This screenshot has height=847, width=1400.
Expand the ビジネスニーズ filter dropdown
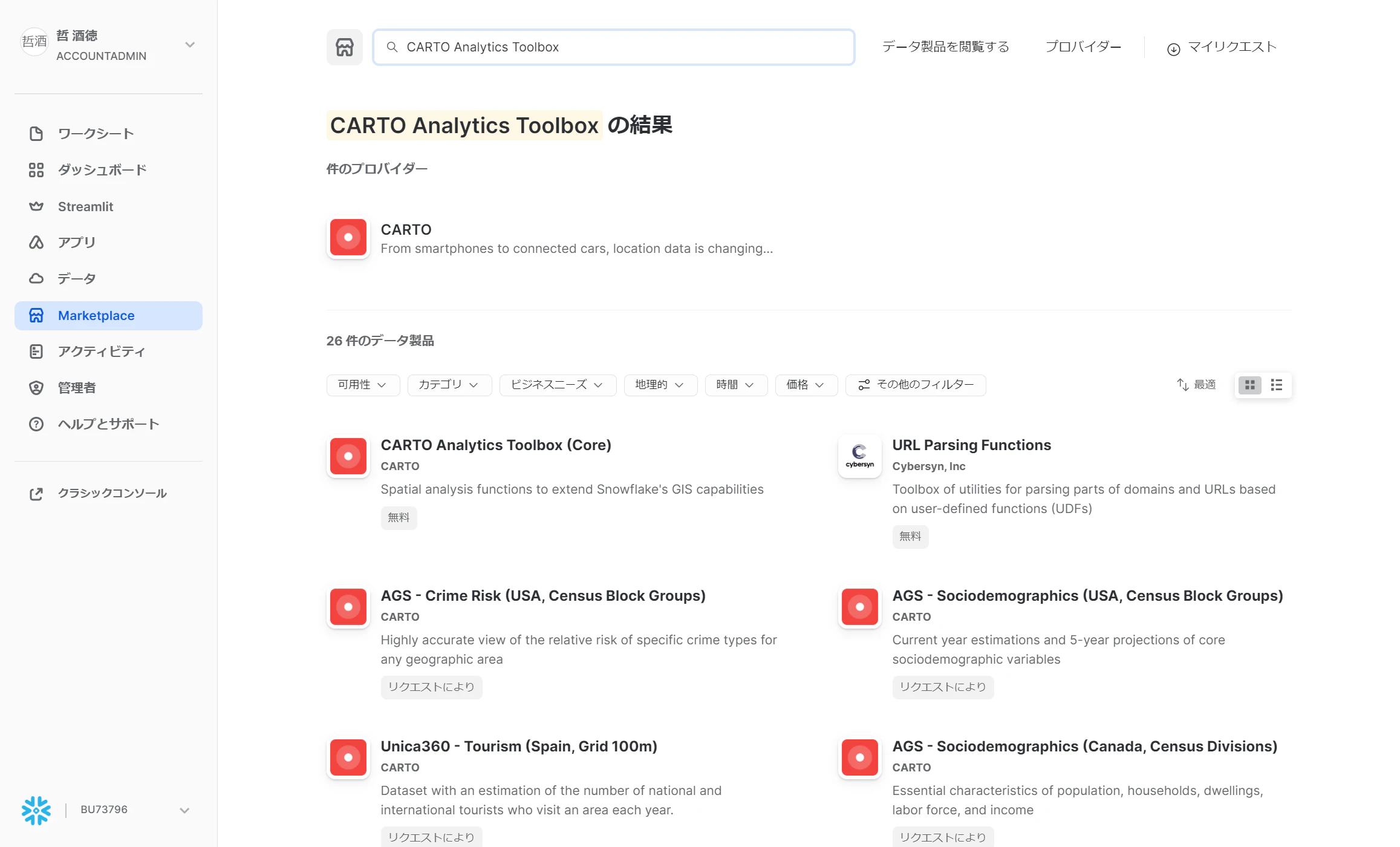(x=558, y=385)
